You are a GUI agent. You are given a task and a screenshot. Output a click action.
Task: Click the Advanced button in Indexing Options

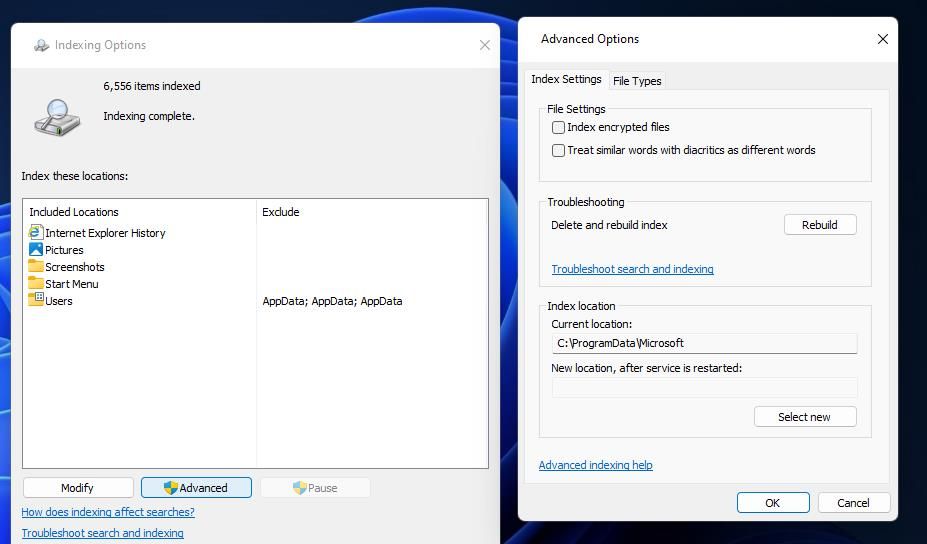(x=196, y=488)
